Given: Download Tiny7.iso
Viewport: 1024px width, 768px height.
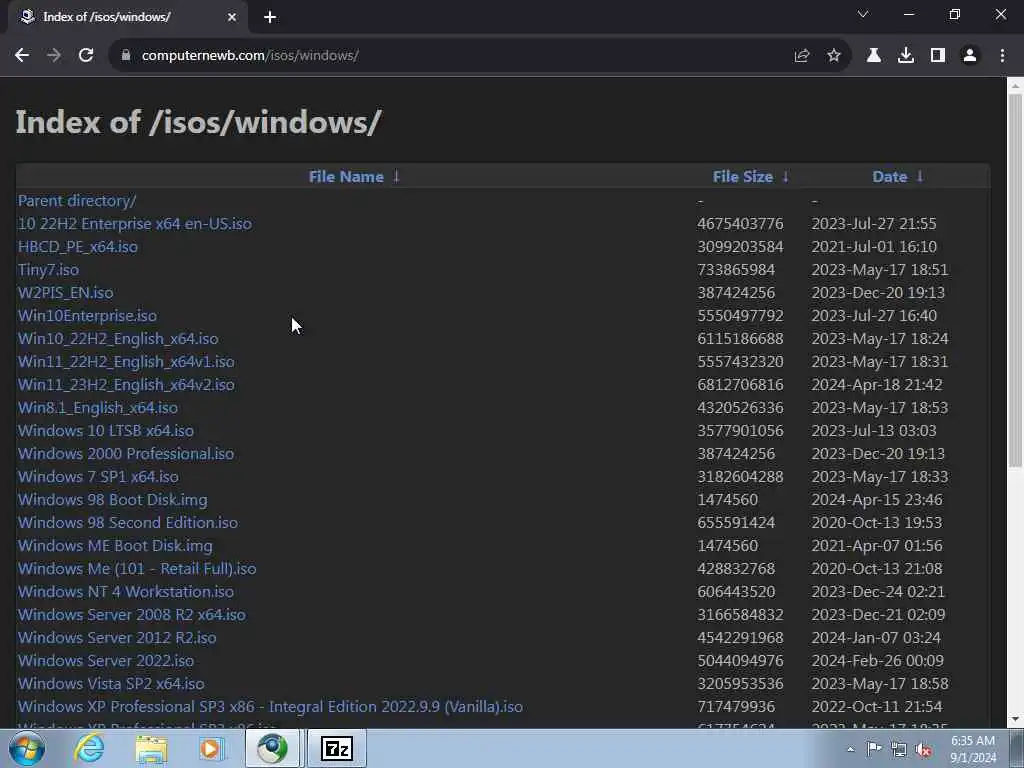Looking at the screenshot, I should pyautogui.click(x=48, y=269).
